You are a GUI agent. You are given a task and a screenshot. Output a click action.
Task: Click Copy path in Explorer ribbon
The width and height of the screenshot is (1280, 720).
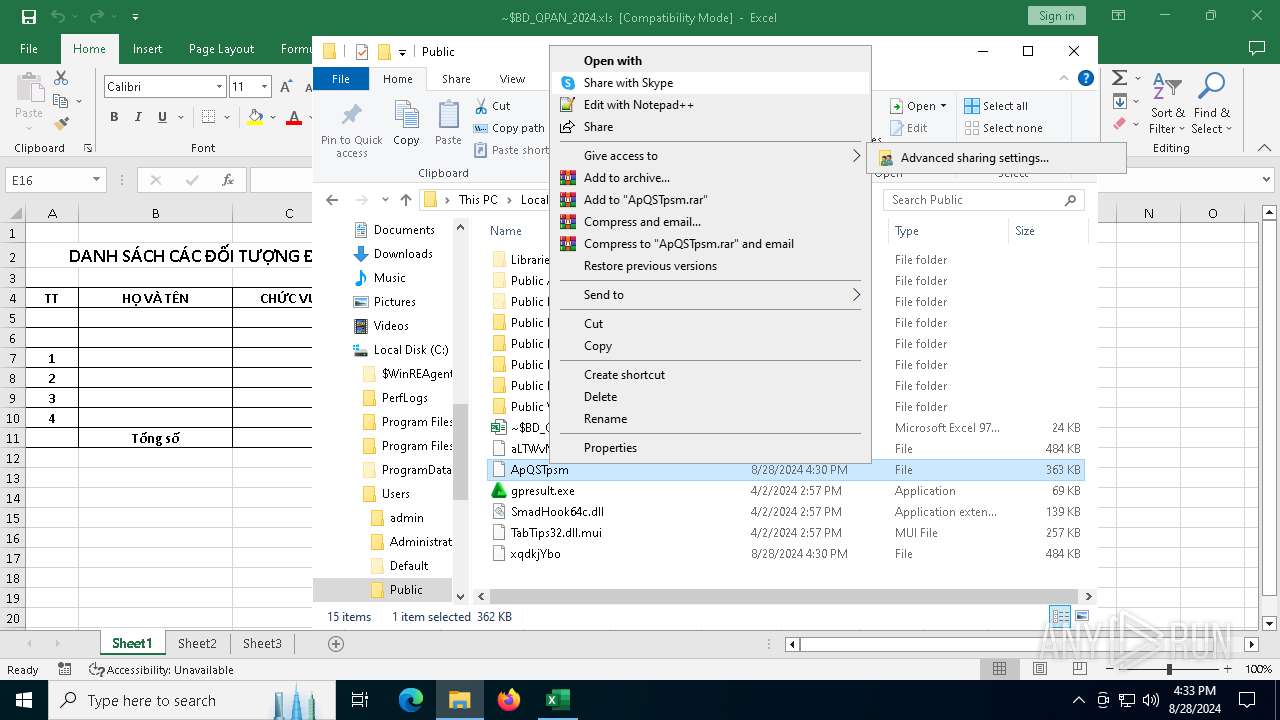click(509, 128)
